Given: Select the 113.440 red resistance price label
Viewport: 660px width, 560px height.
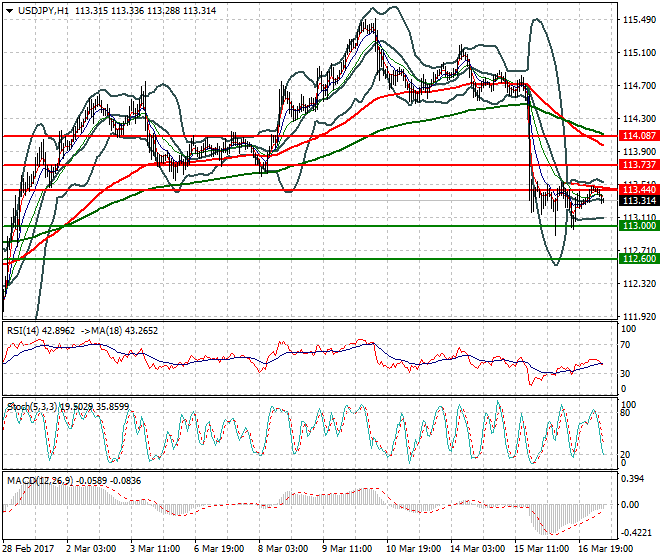Looking at the screenshot, I should point(639,189).
